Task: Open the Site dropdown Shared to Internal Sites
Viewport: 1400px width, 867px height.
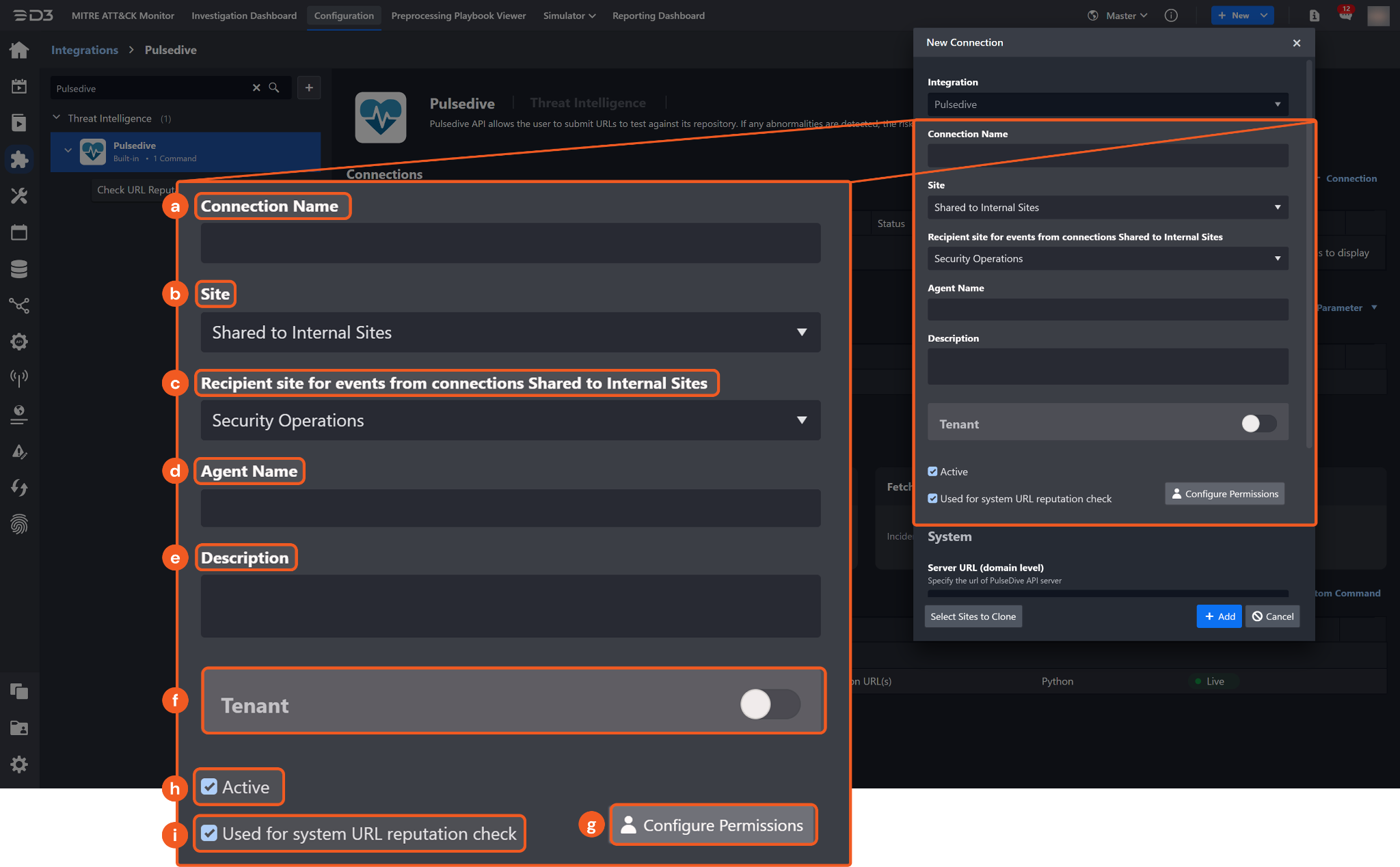Action: pyautogui.click(x=1107, y=208)
